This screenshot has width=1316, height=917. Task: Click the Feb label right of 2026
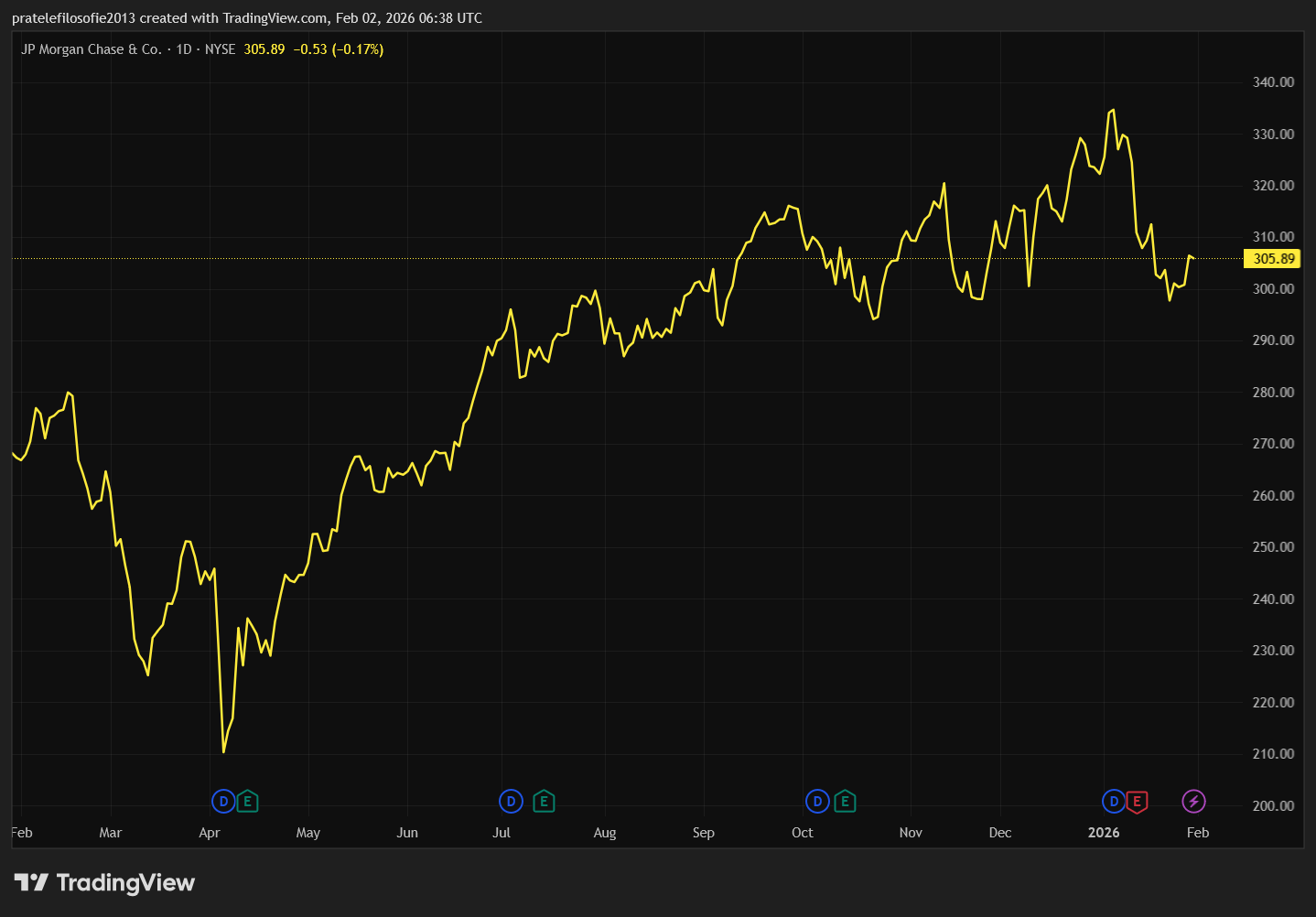[x=1198, y=833]
